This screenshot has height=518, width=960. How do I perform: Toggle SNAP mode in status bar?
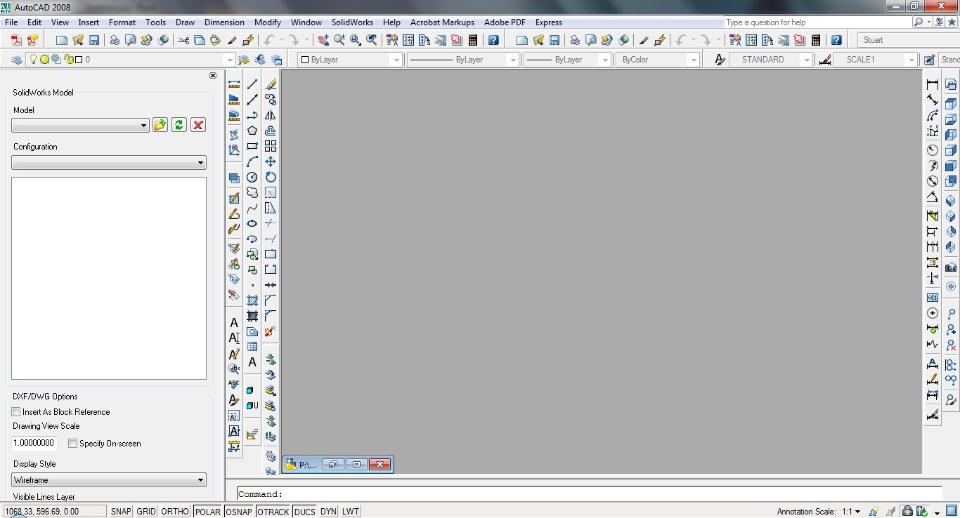[x=121, y=511]
